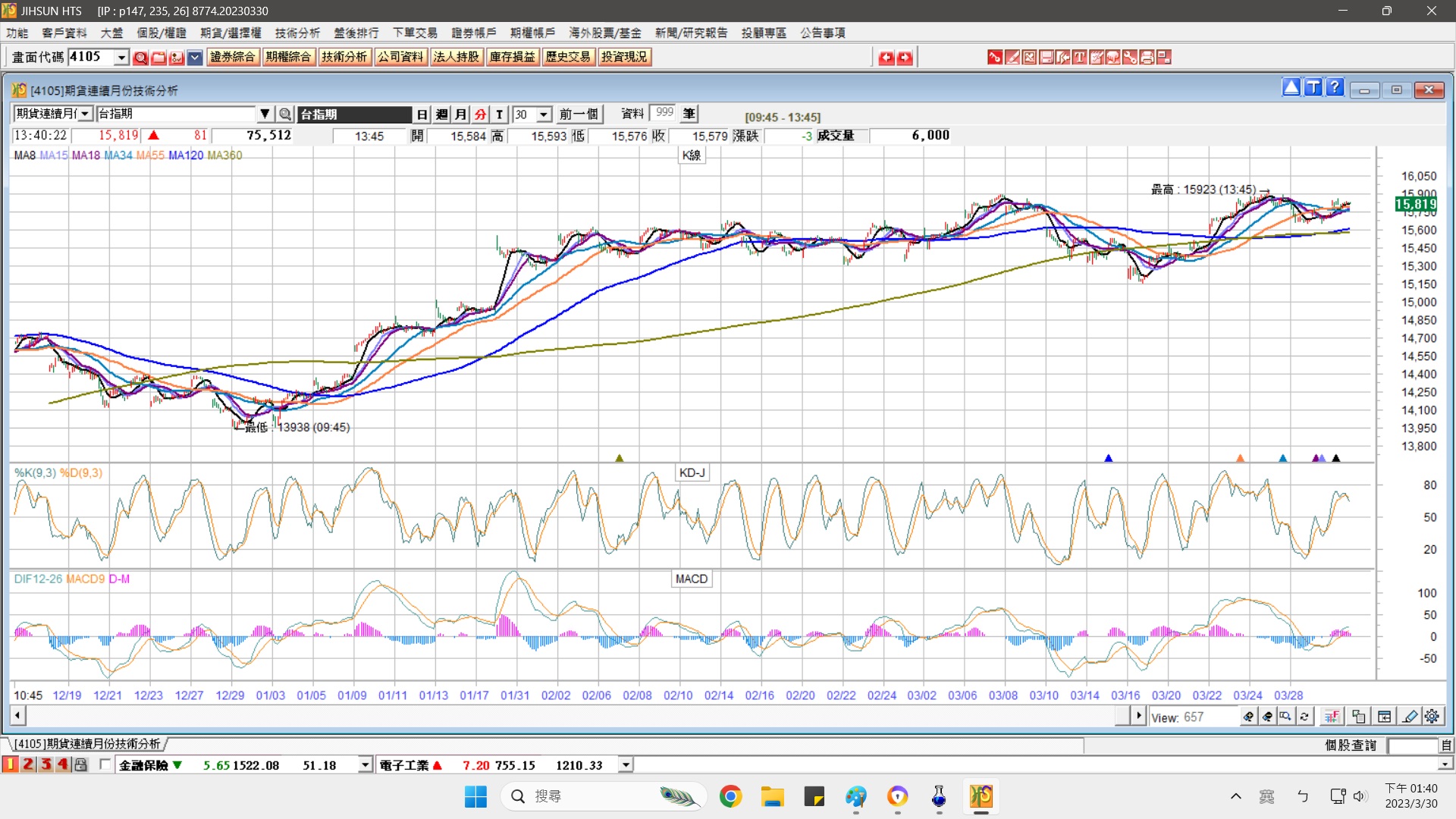Image resolution: width=1456 pixels, height=819 pixels.
Task: Click the zoom-in chart icon
Action: point(1248,717)
